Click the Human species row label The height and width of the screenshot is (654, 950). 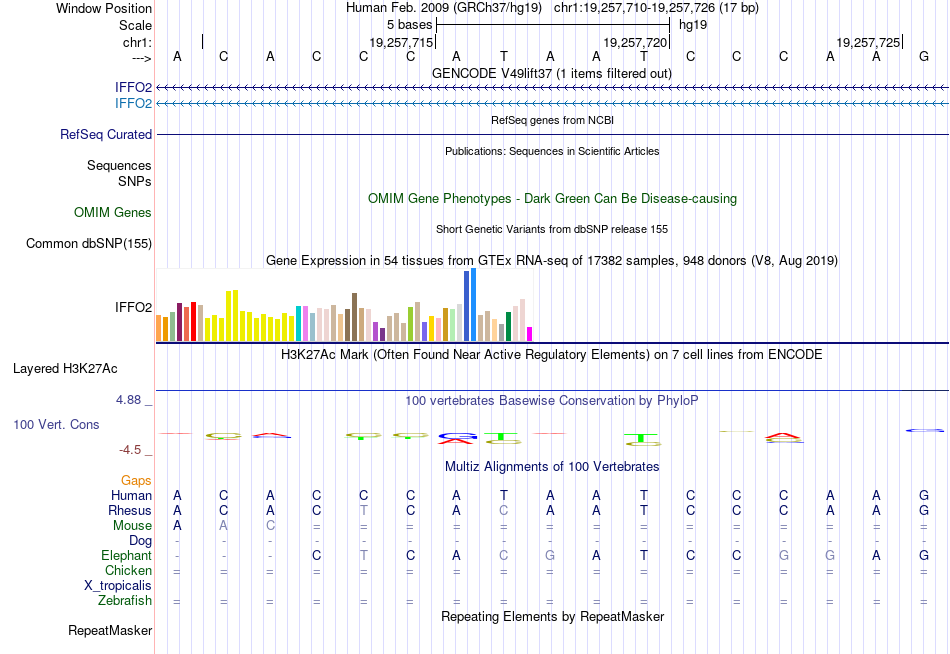(131, 496)
